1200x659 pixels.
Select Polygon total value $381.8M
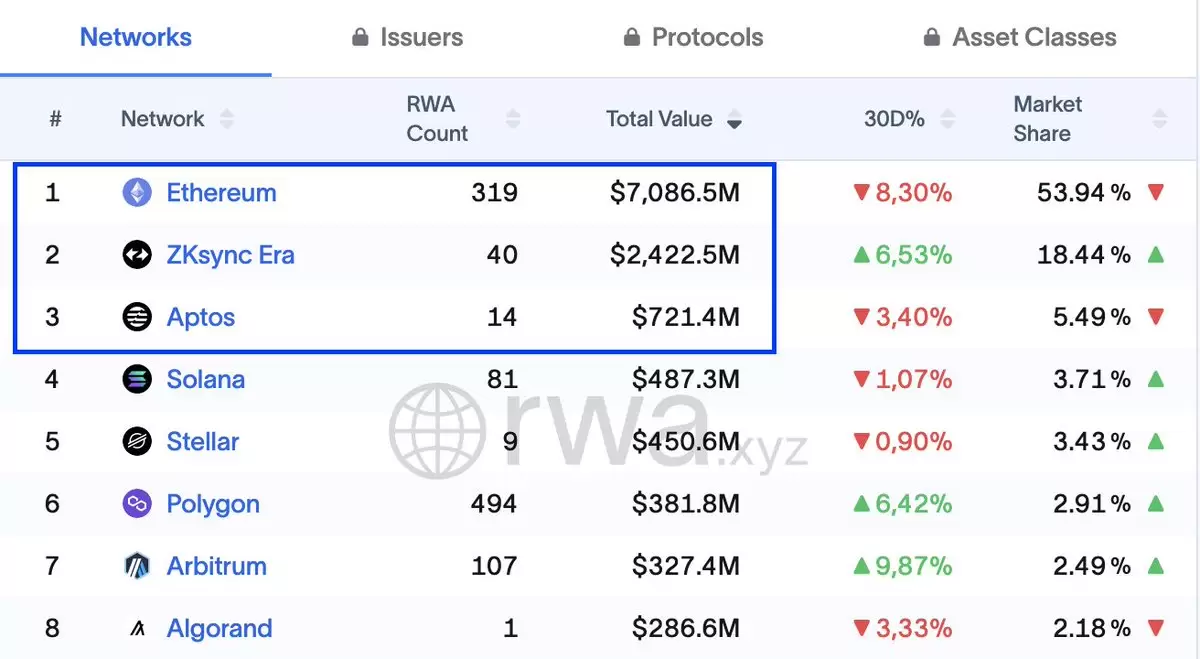pyautogui.click(x=686, y=504)
